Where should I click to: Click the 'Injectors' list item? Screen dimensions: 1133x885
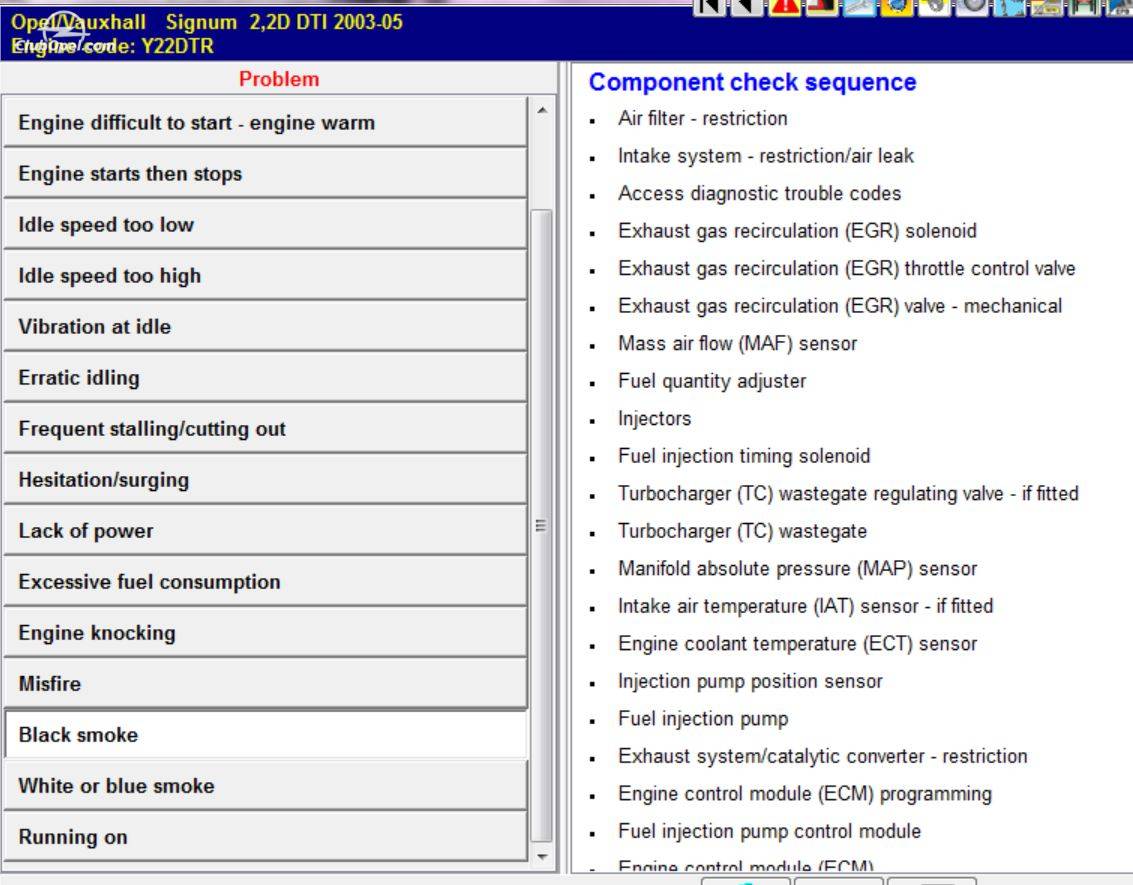pyautogui.click(x=655, y=419)
